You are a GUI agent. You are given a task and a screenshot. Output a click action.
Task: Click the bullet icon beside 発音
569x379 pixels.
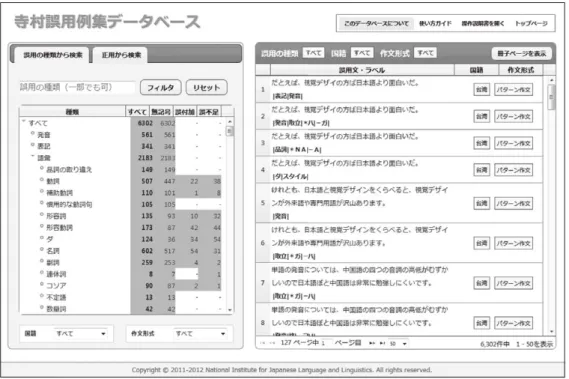[x=33, y=134]
